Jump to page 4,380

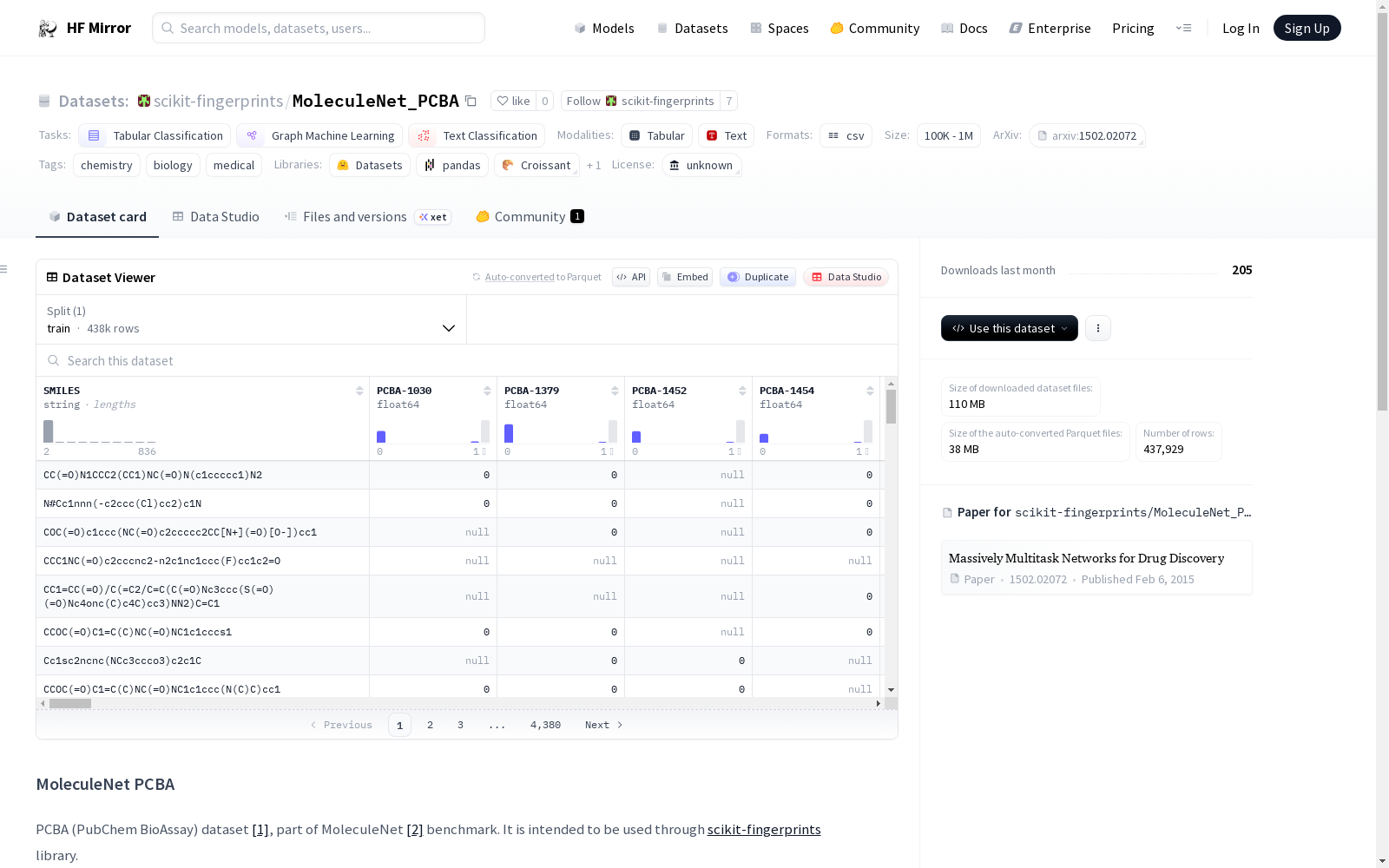[545, 725]
